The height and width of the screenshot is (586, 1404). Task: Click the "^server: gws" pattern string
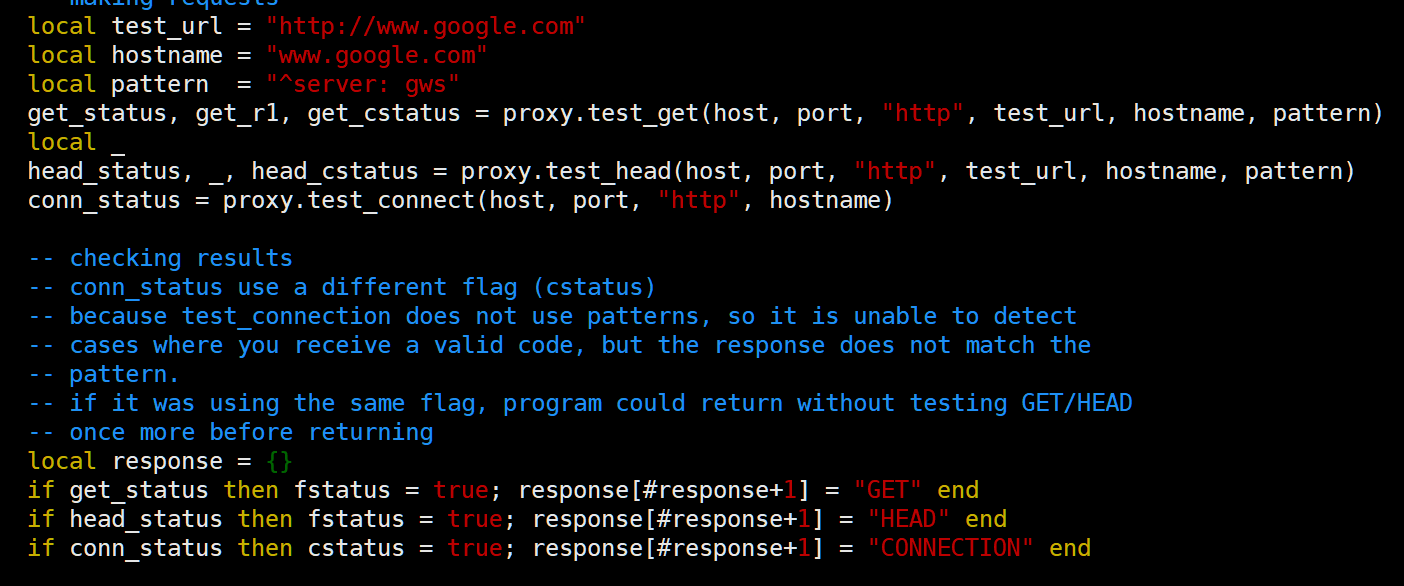click(x=362, y=84)
